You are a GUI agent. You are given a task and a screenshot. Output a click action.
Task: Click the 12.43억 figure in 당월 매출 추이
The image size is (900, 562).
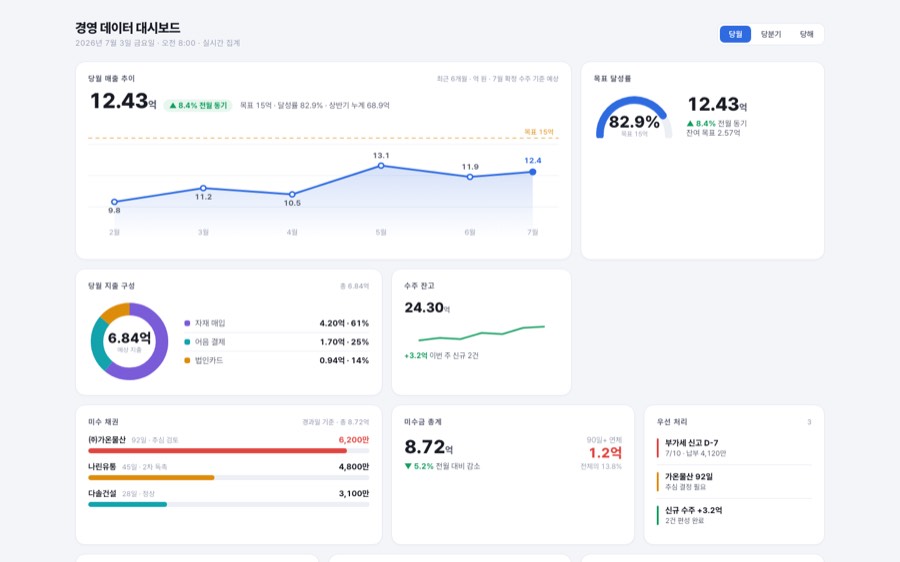coord(123,101)
